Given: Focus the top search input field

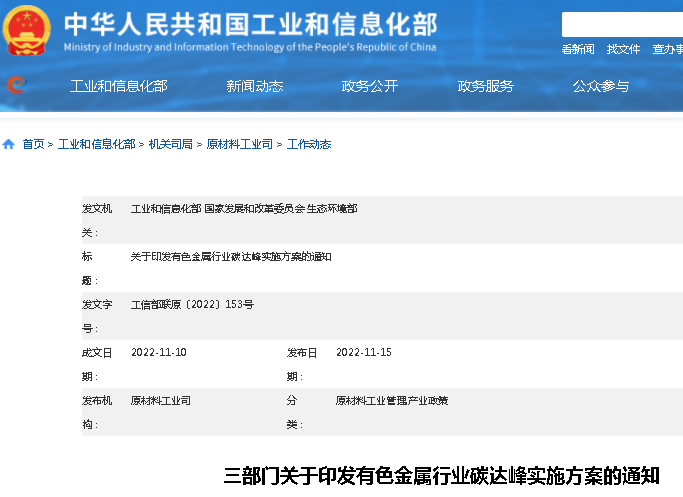Looking at the screenshot, I should 622,24.
